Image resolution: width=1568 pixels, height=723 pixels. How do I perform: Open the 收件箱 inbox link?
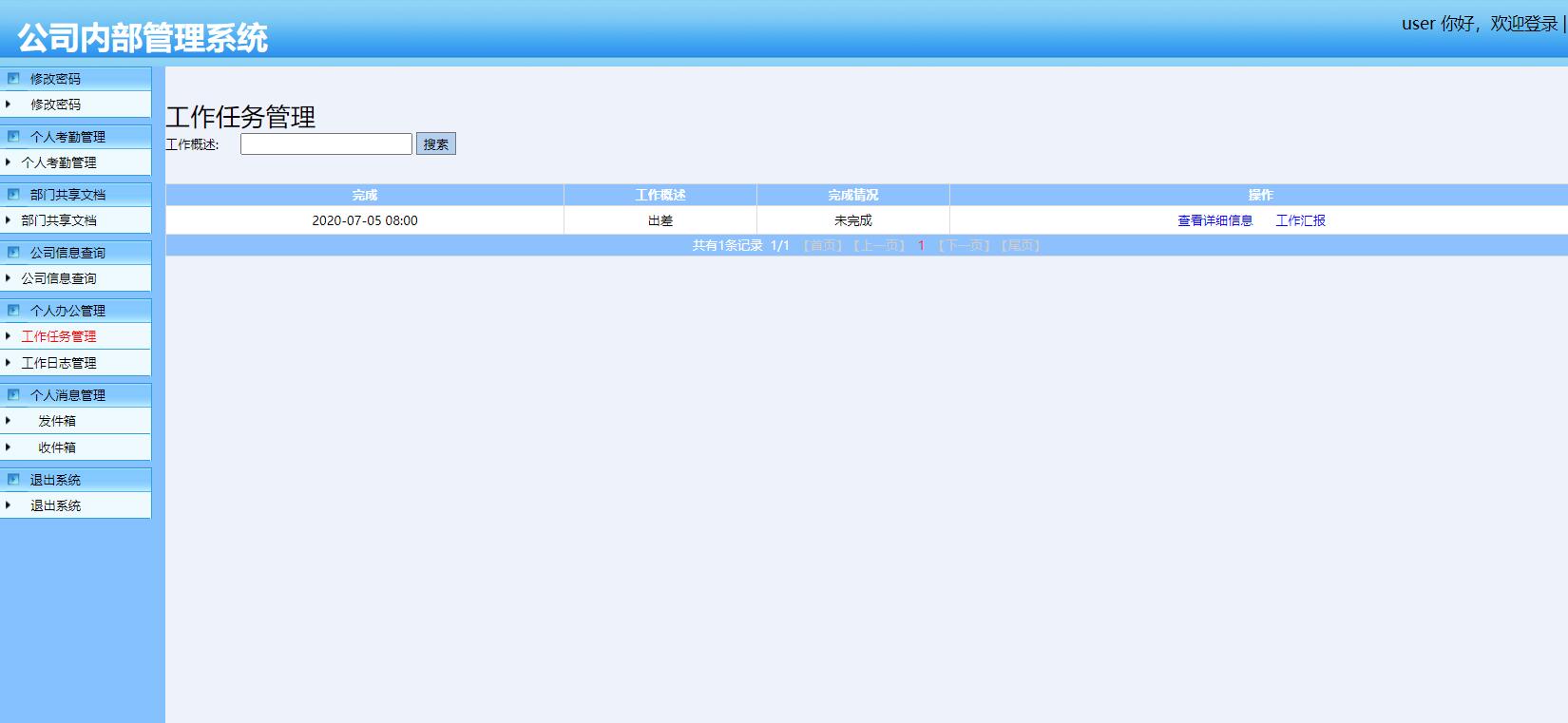pos(57,447)
